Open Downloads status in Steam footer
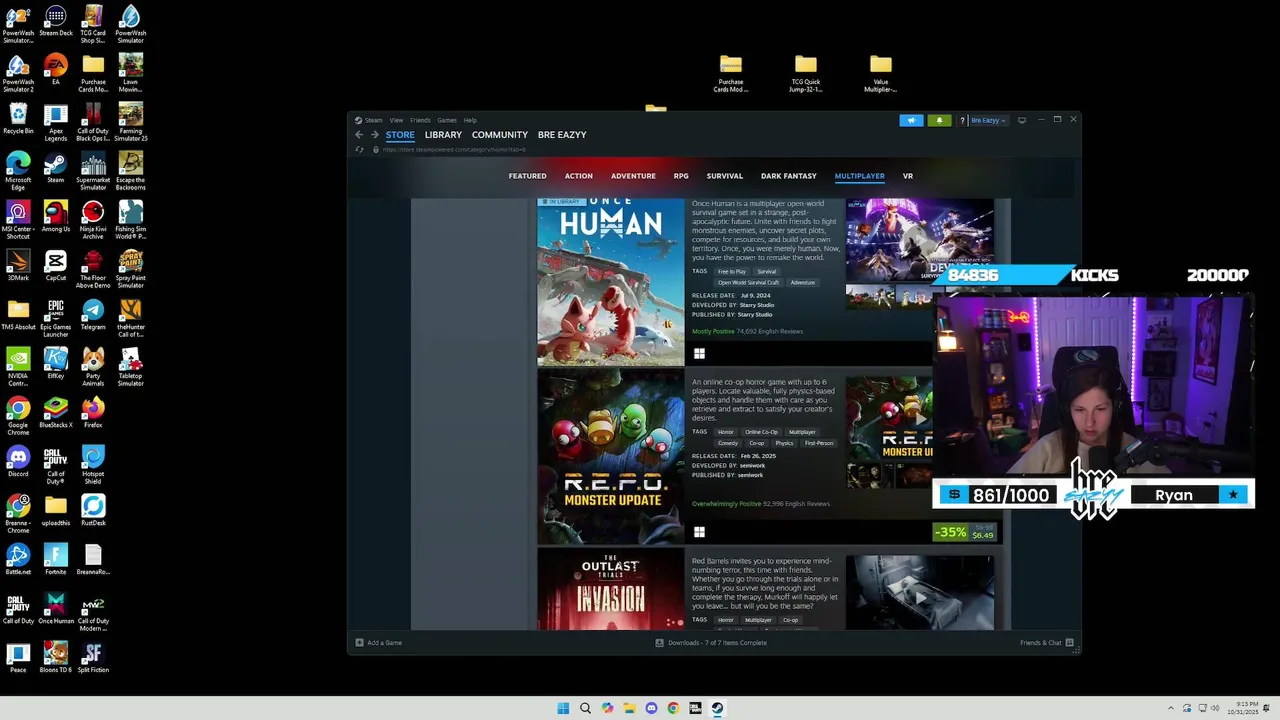Screen dimensions: 1280x720 click(x=711, y=643)
